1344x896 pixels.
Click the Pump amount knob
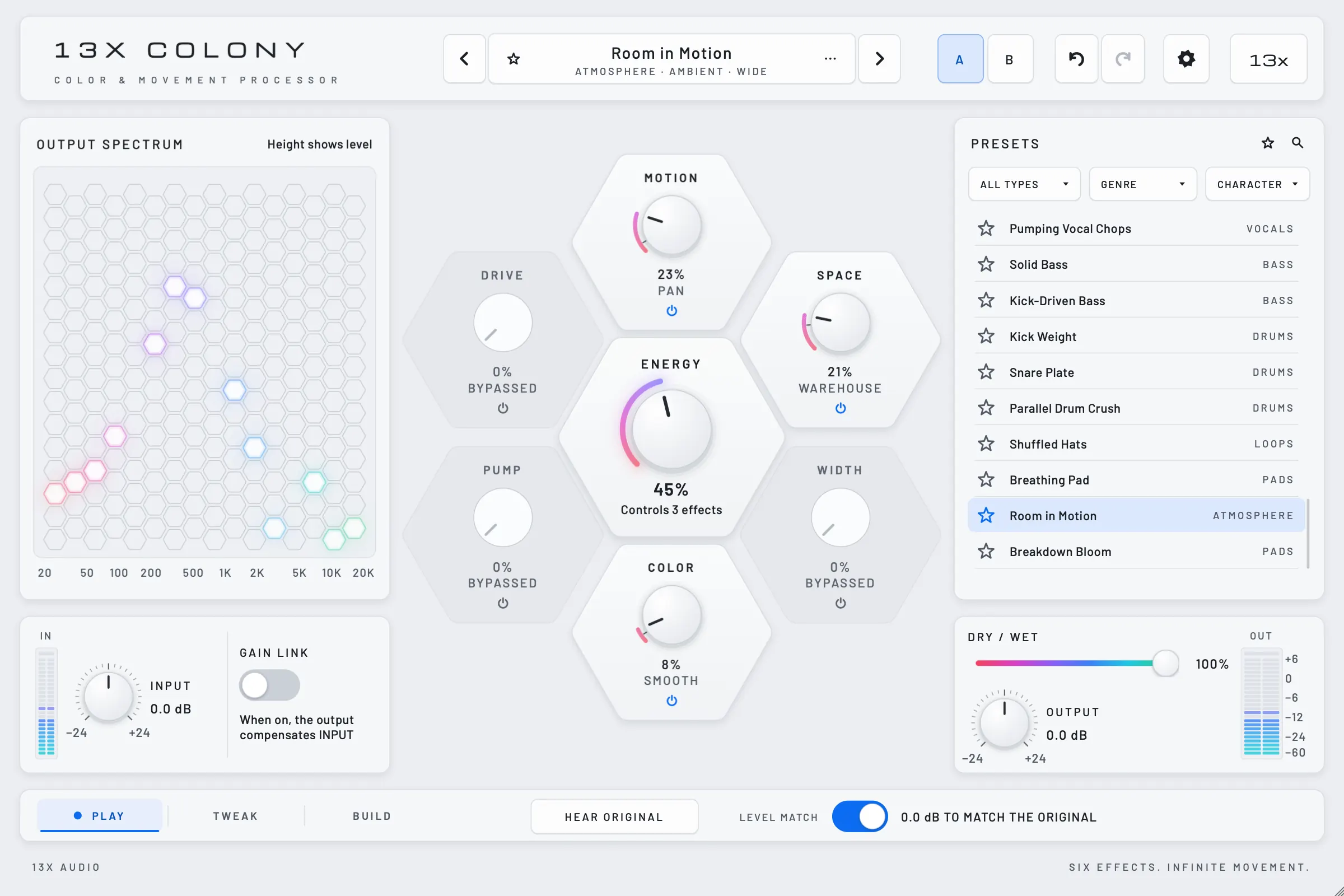[503, 517]
